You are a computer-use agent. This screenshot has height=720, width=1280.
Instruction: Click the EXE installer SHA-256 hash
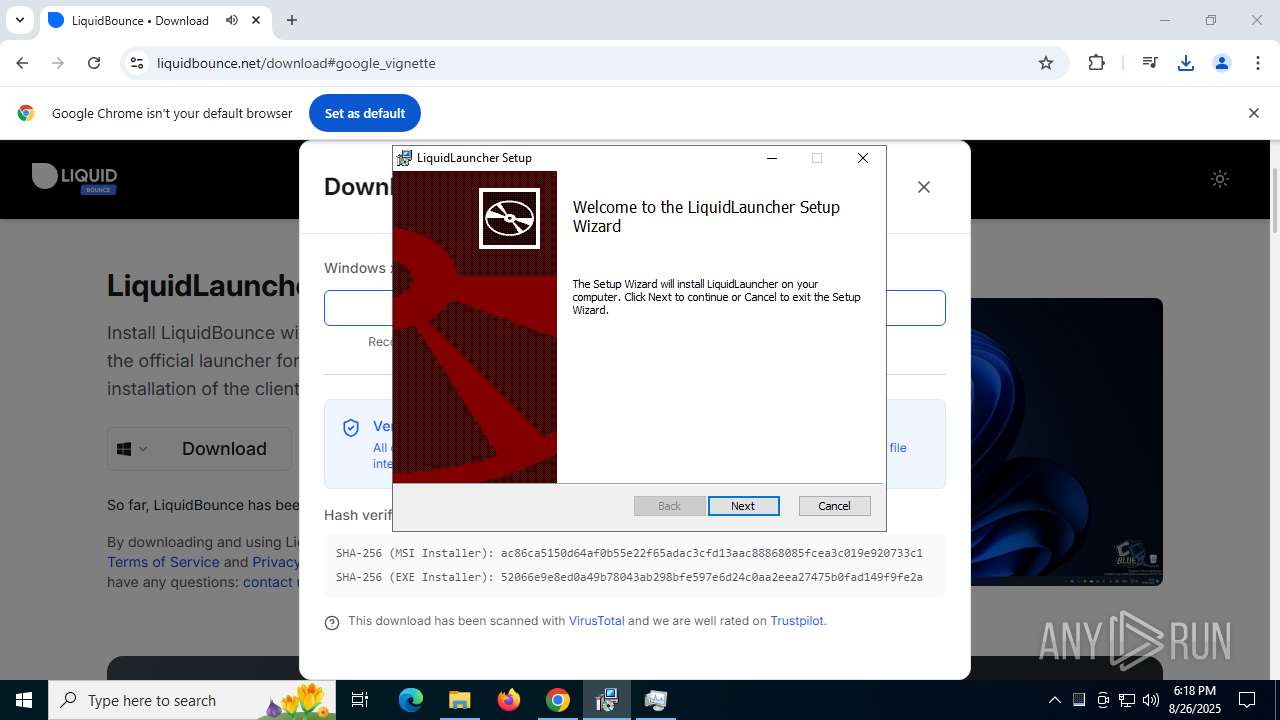click(711, 577)
